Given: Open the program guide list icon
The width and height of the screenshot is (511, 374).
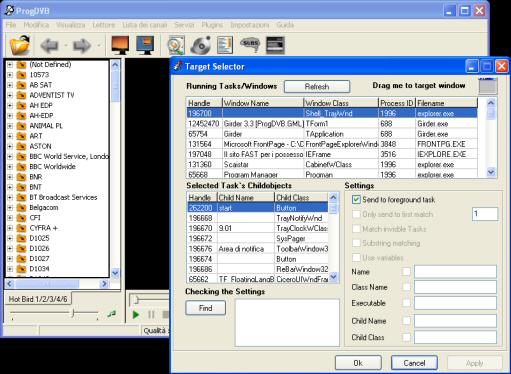Looking at the screenshot, I should [225, 45].
